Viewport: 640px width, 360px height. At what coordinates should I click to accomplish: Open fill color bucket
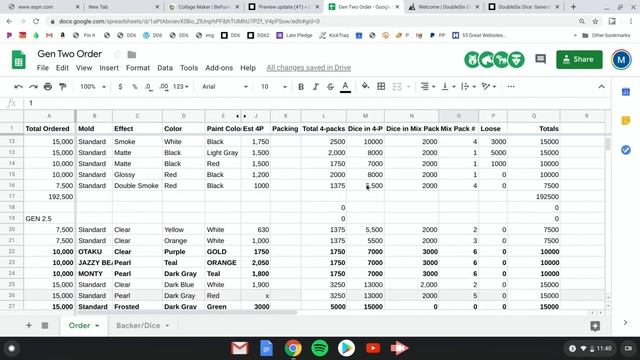point(365,86)
